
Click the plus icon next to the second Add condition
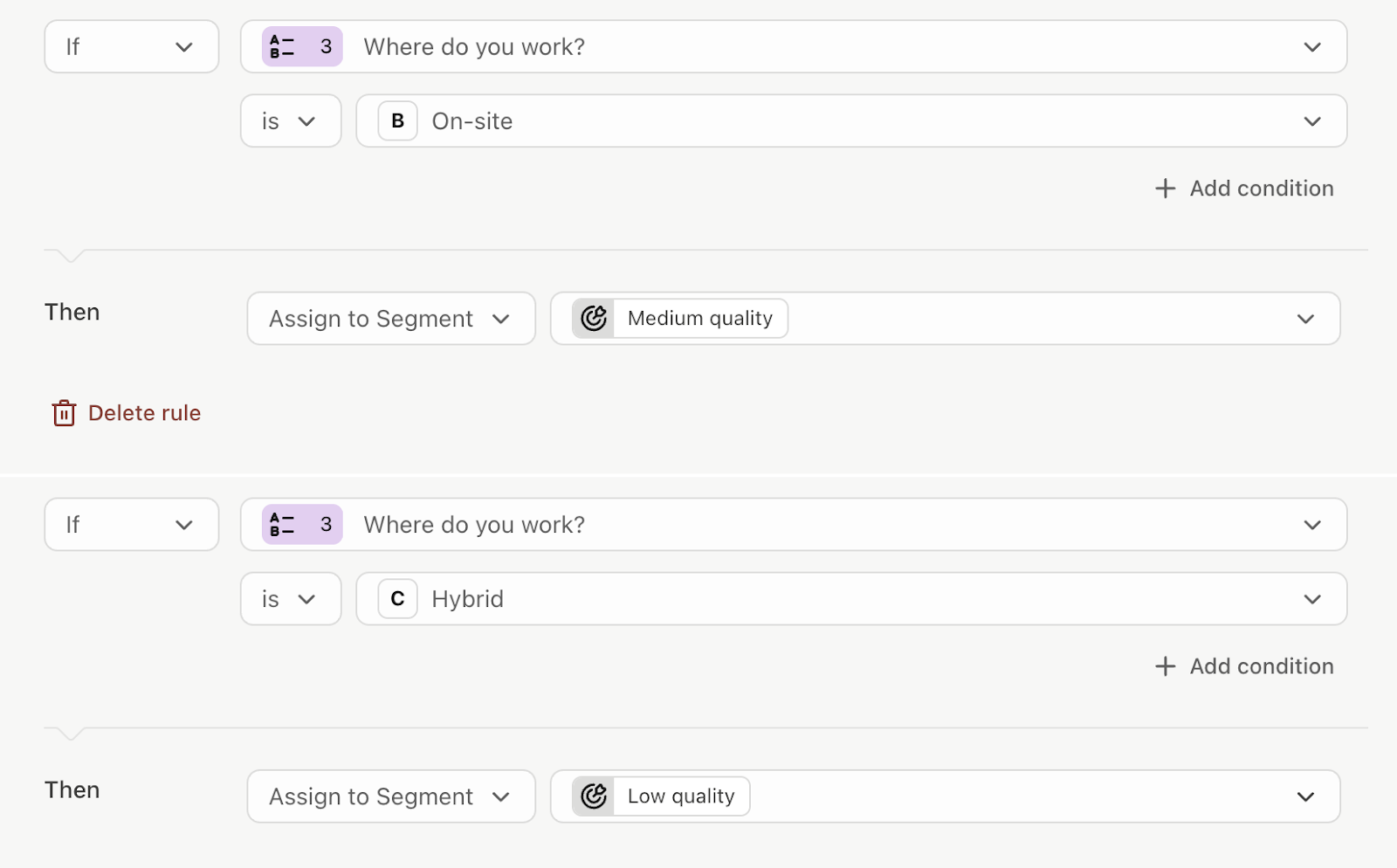coord(1165,666)
